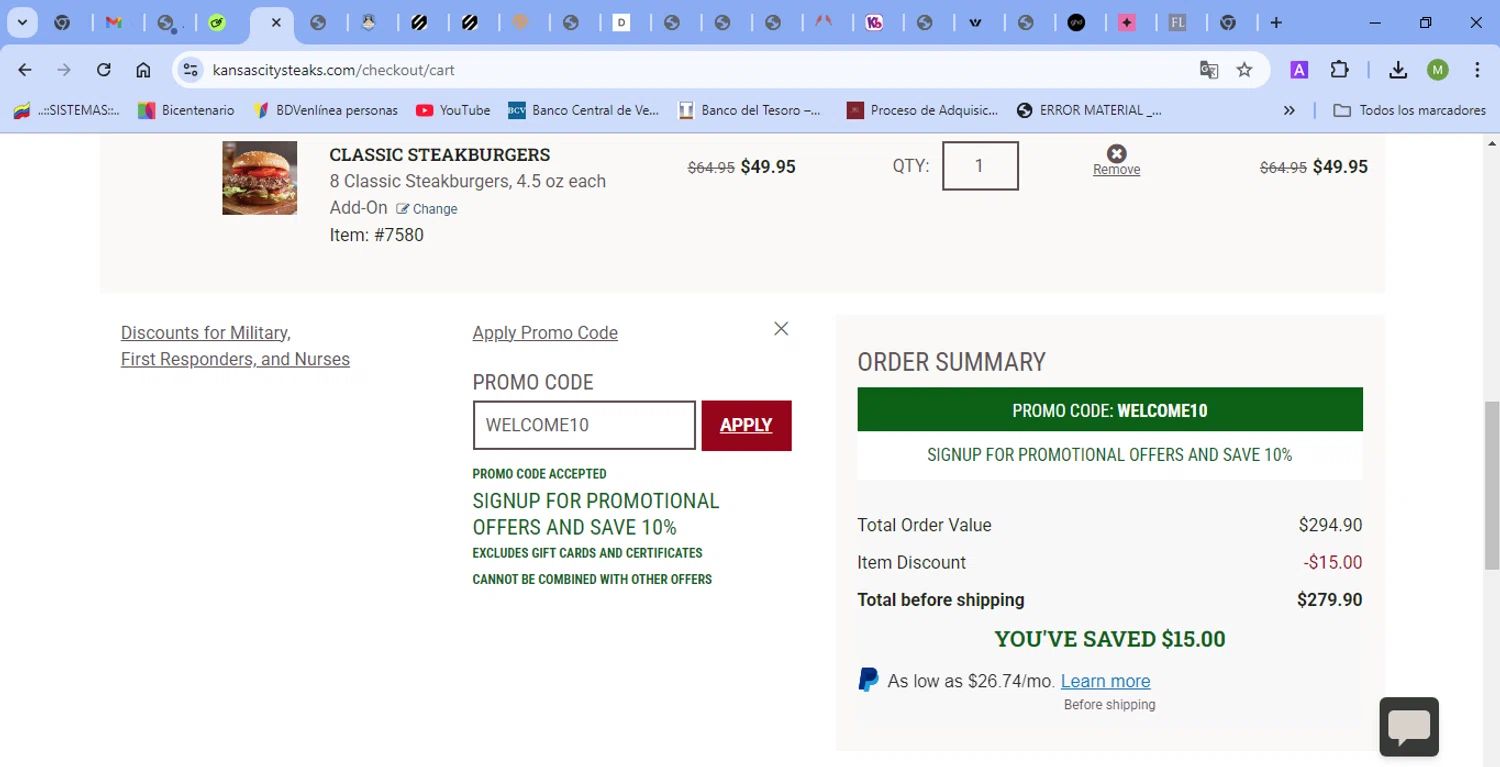The width and height of the screenshot is (1500, 767).
Task: Click the Item Discount value -$15.00
Action: 1332,562
